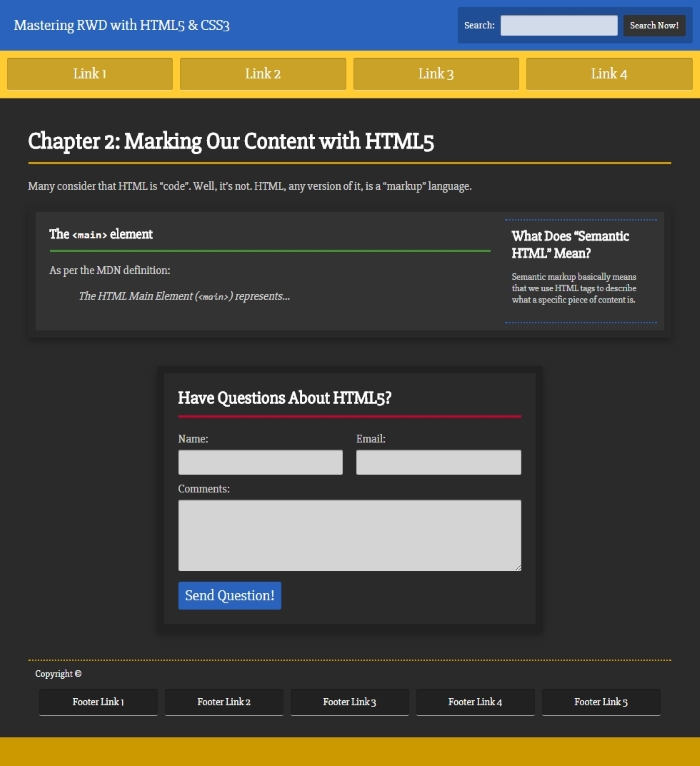The height and width of the screenshot is (766, 700).
Task: Click the Copyright © text
Action: [x=58, y=674]
